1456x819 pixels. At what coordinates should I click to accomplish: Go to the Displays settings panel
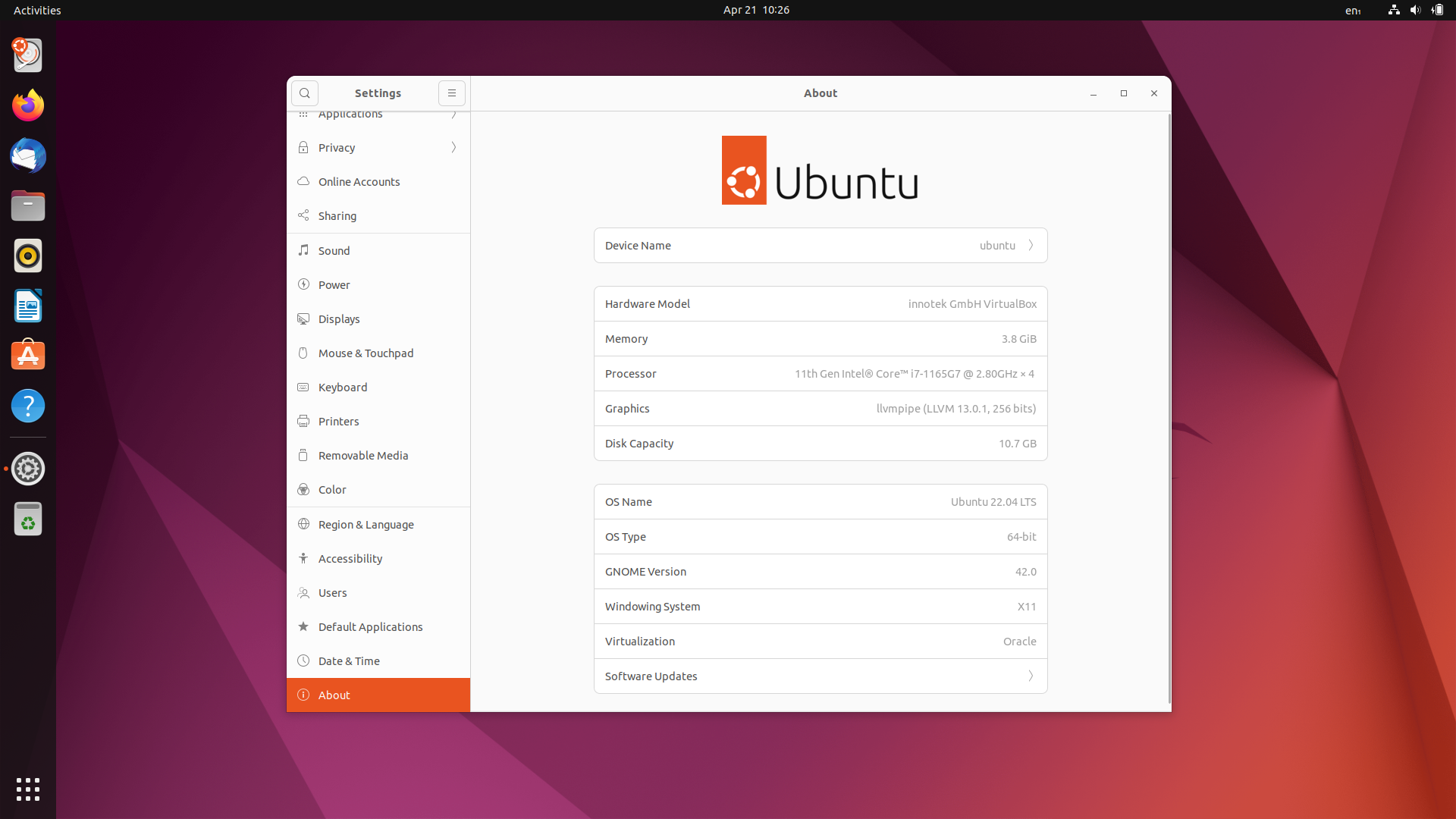[x=339, y=318]
